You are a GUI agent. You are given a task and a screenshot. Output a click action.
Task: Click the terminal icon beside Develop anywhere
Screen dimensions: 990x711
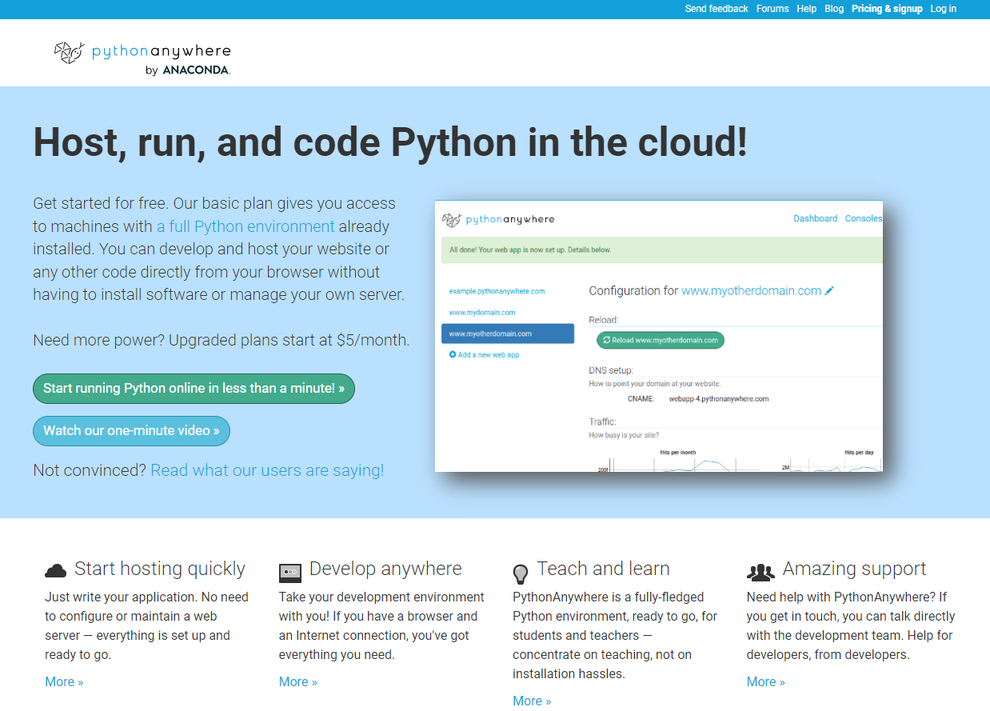[290, 572]
